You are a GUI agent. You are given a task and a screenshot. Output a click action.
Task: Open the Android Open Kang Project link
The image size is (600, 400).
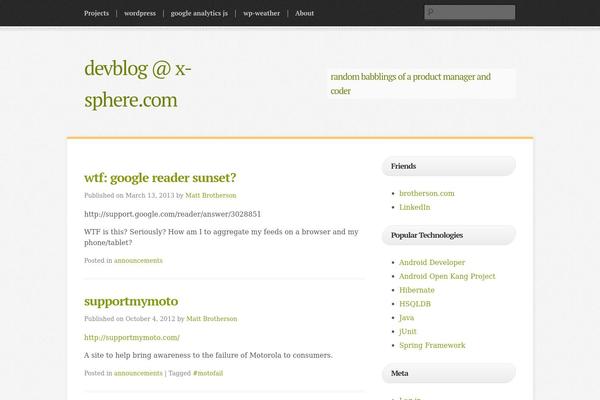pyautogui.click(x=447, y=276)
